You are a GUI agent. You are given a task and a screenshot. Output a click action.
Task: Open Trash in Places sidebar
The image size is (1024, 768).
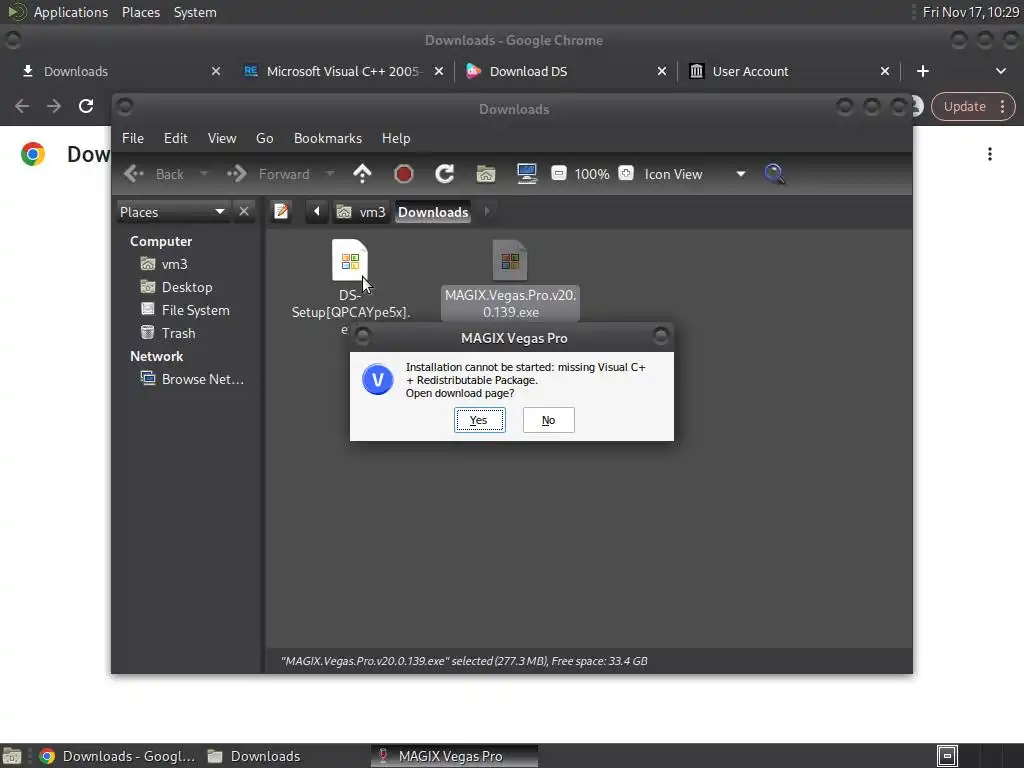178,333
